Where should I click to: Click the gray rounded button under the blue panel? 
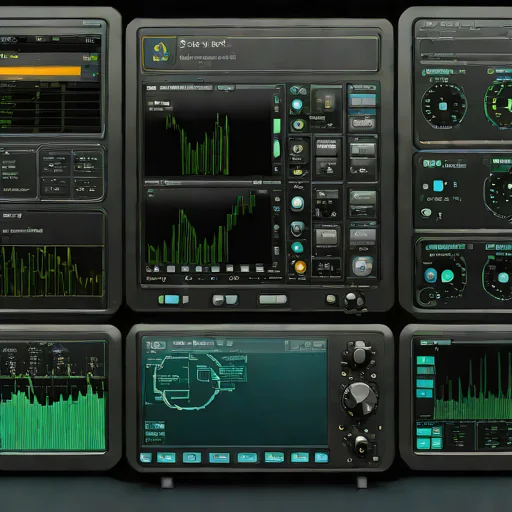point(362,123)
